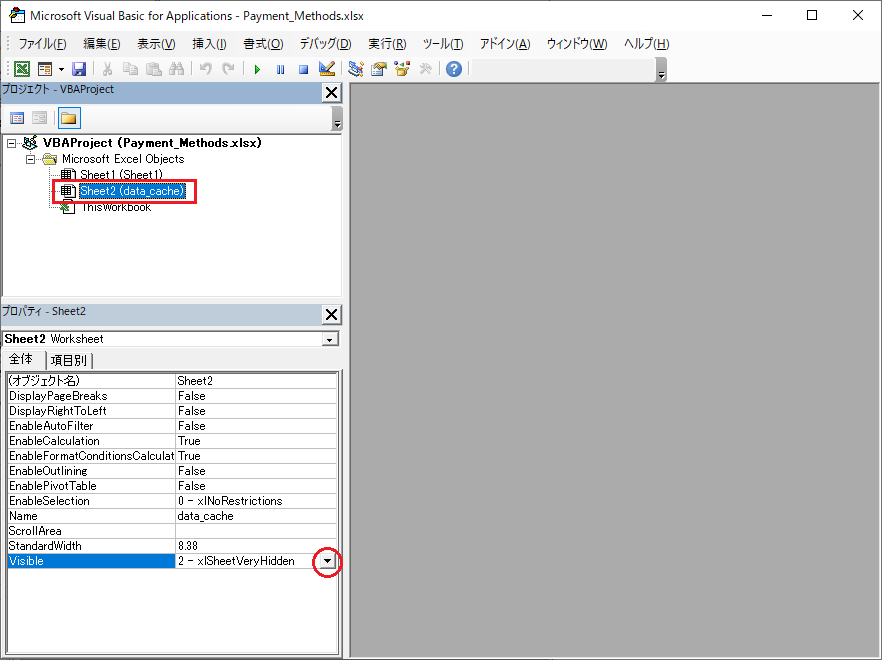Image resolution: width=882 pixels, height=660 pixels.
Task: Select ThisWorkbook in project tree
Action: click(116, 208)
